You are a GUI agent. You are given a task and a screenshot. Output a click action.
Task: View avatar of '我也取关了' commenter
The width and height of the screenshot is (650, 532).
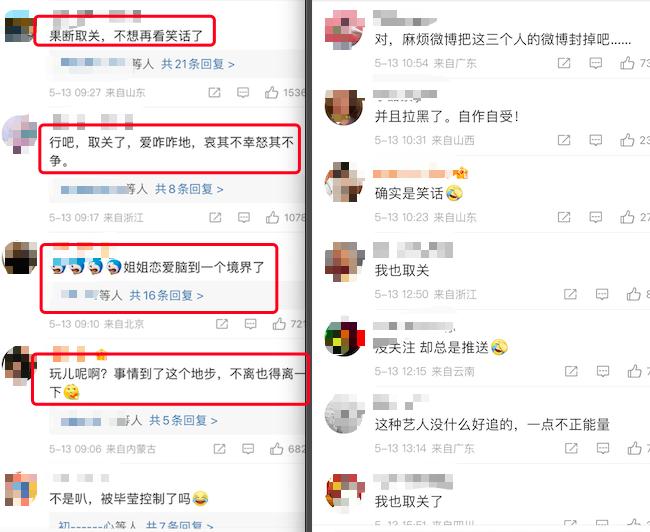[x=343, y=491]
